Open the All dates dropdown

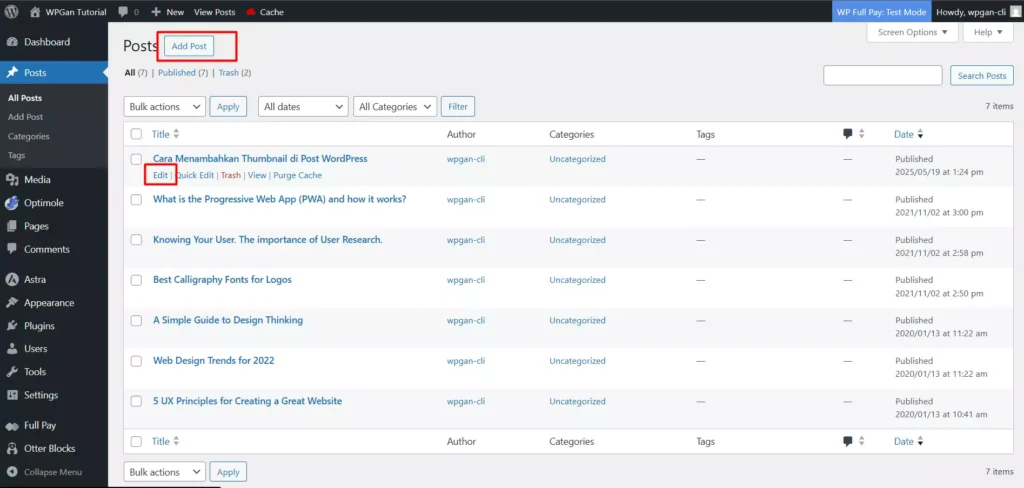coord(304,106)
